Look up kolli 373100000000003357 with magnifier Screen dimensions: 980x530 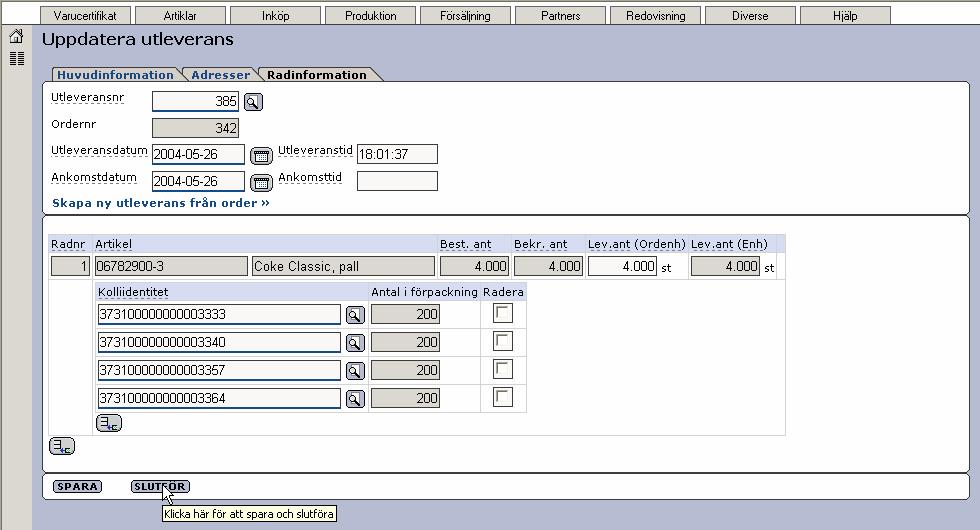[355, 371]
